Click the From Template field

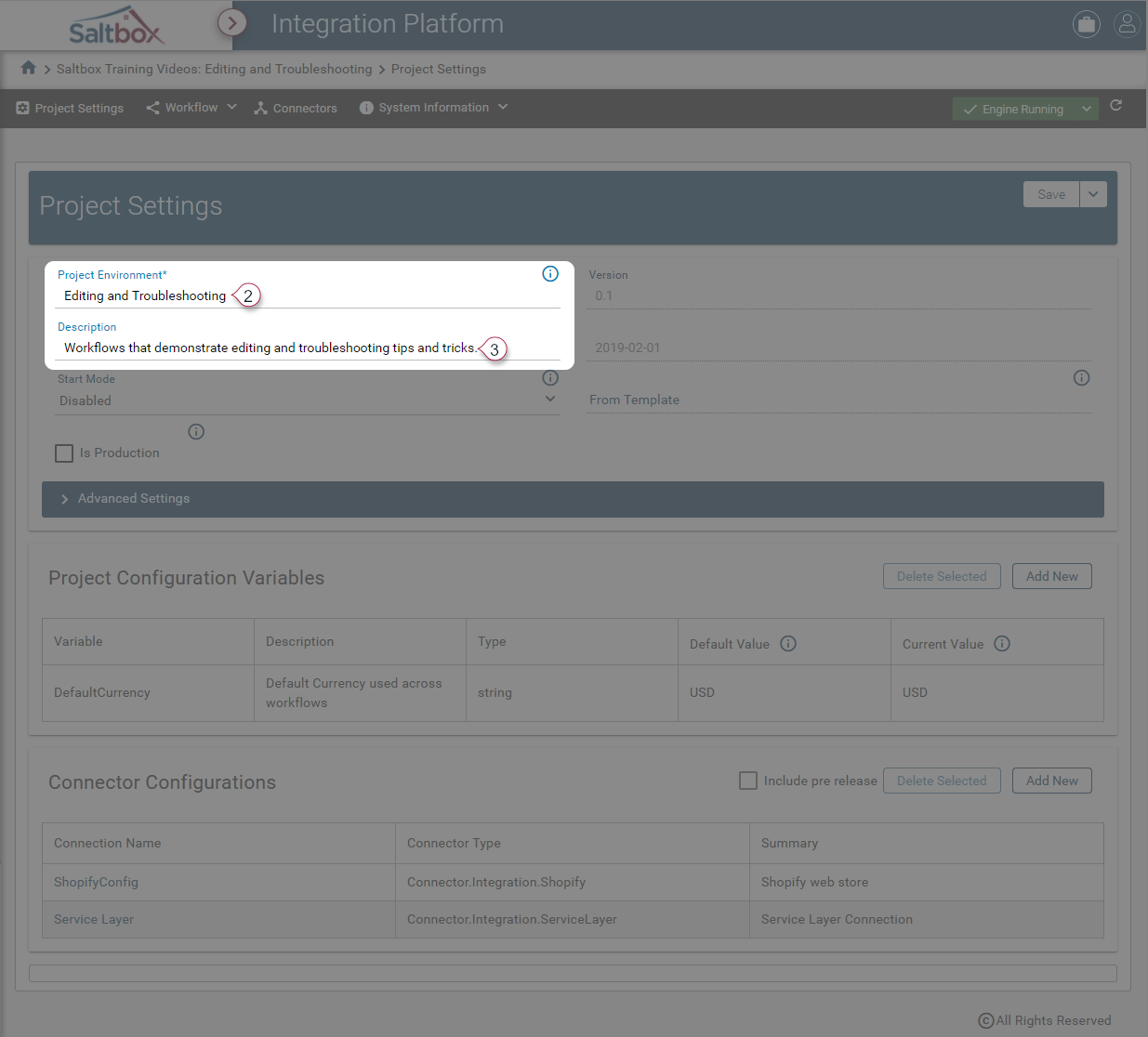(x=839, y=400)
